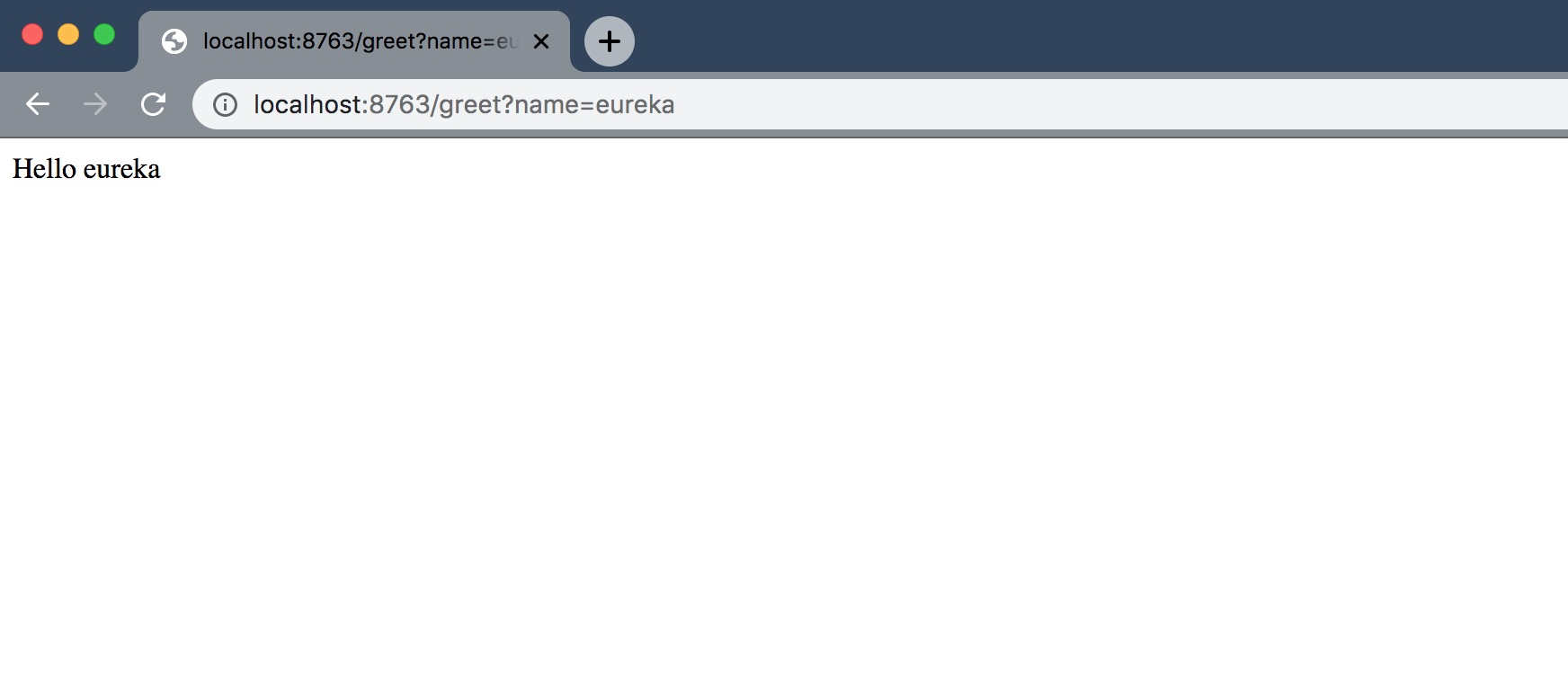The image size is (1568, 674).
Task: Click the grayed forward arrow
Action: point(94,104)
